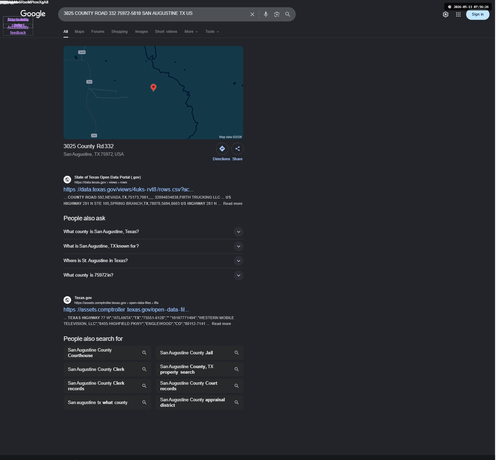Click the Texas.gov result favicon
This screenshot has height=460, width=500.
pyautogui.click(x=67, y=300)
